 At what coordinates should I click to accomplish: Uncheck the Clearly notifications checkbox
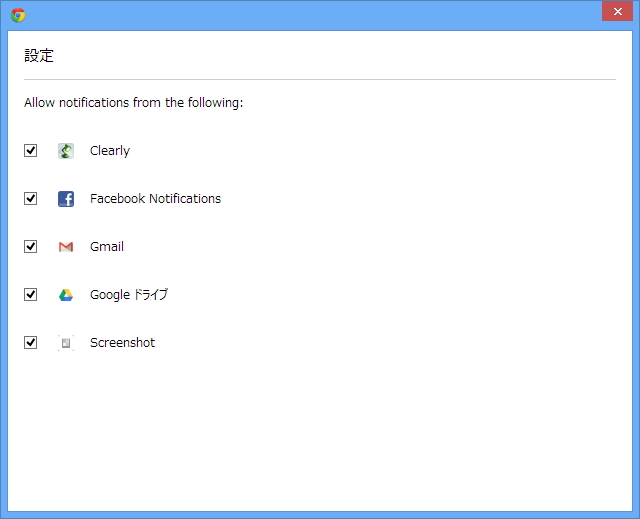31,151
